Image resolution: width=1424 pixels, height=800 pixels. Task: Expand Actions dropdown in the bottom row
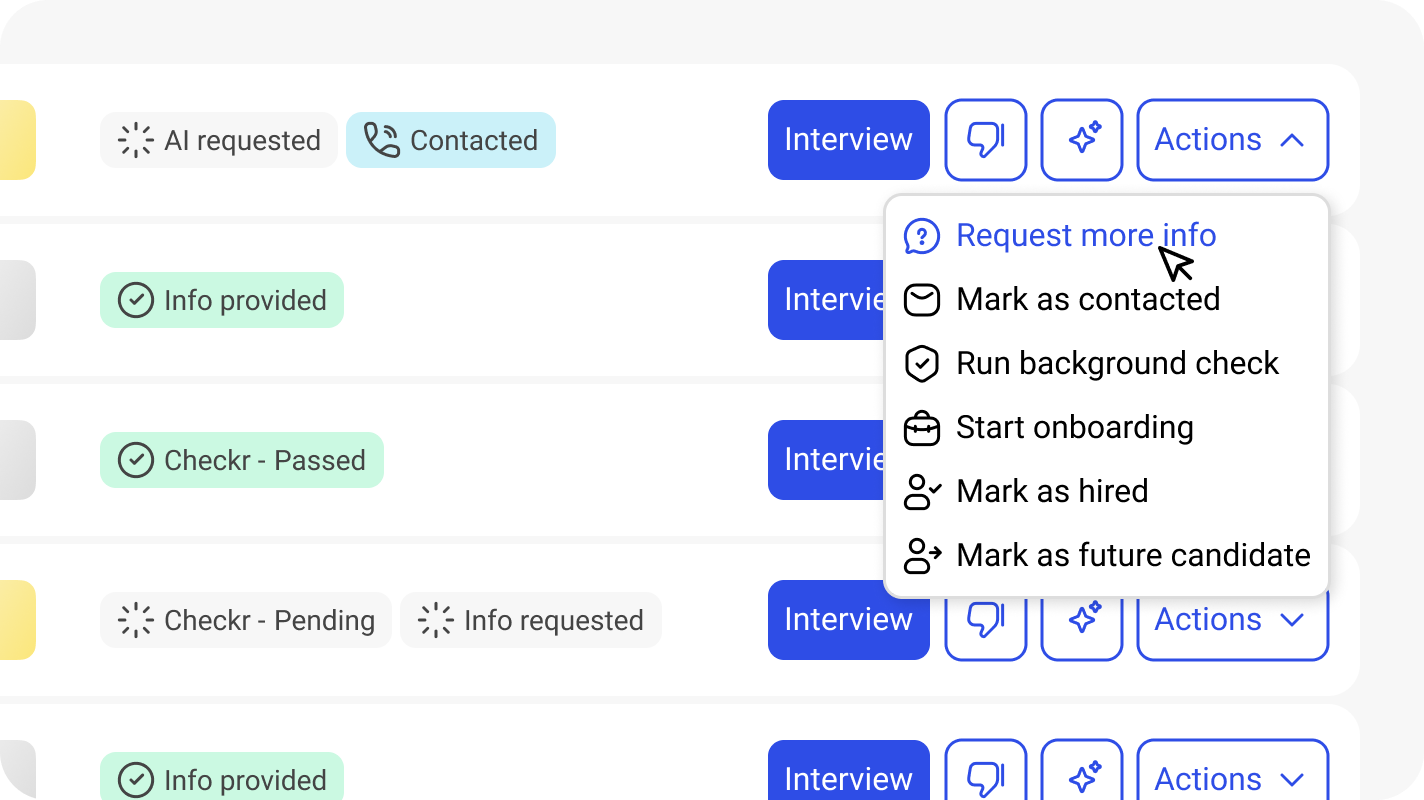[x=1232, y=778]
